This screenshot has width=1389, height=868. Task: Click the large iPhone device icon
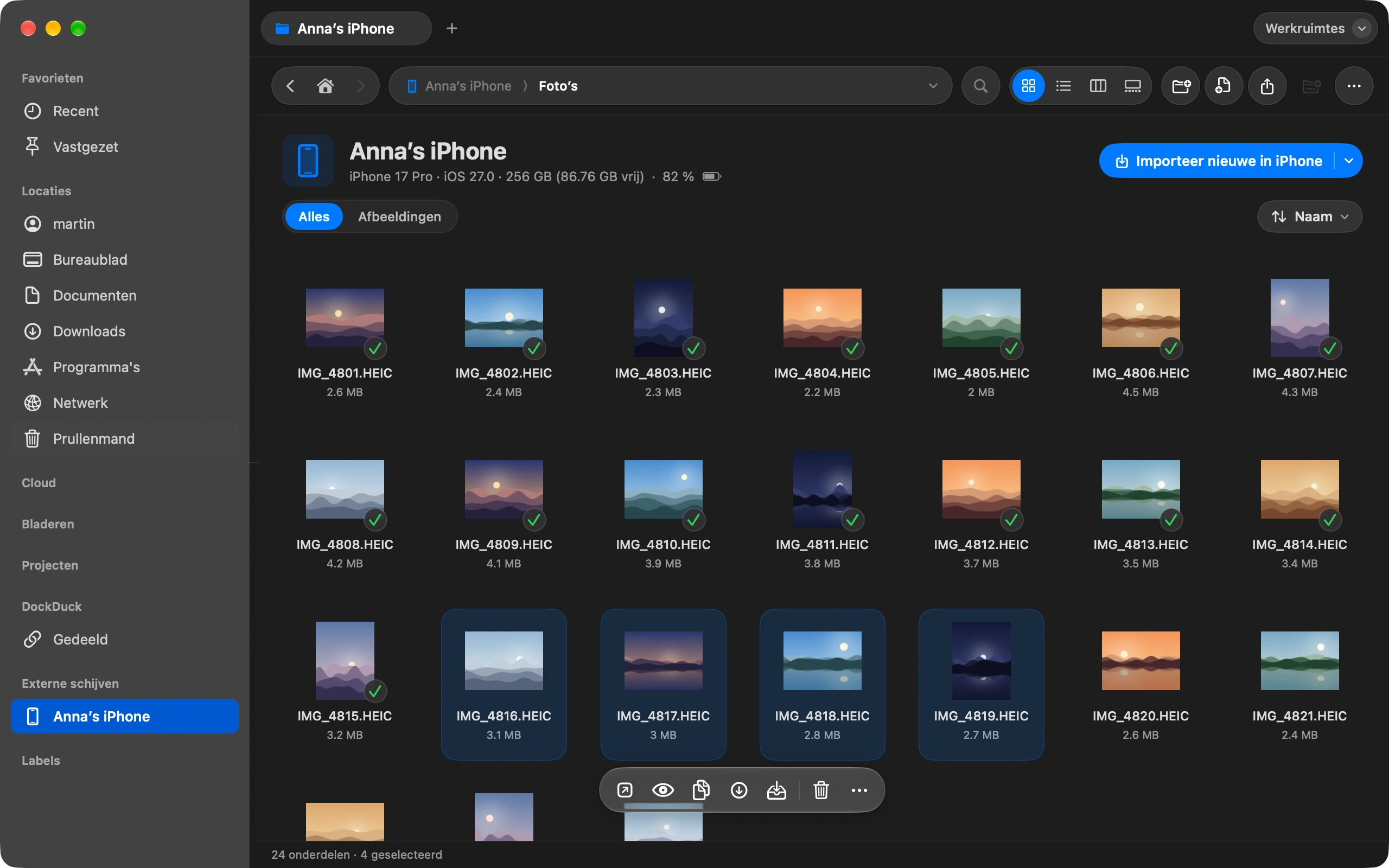(308, 161)
